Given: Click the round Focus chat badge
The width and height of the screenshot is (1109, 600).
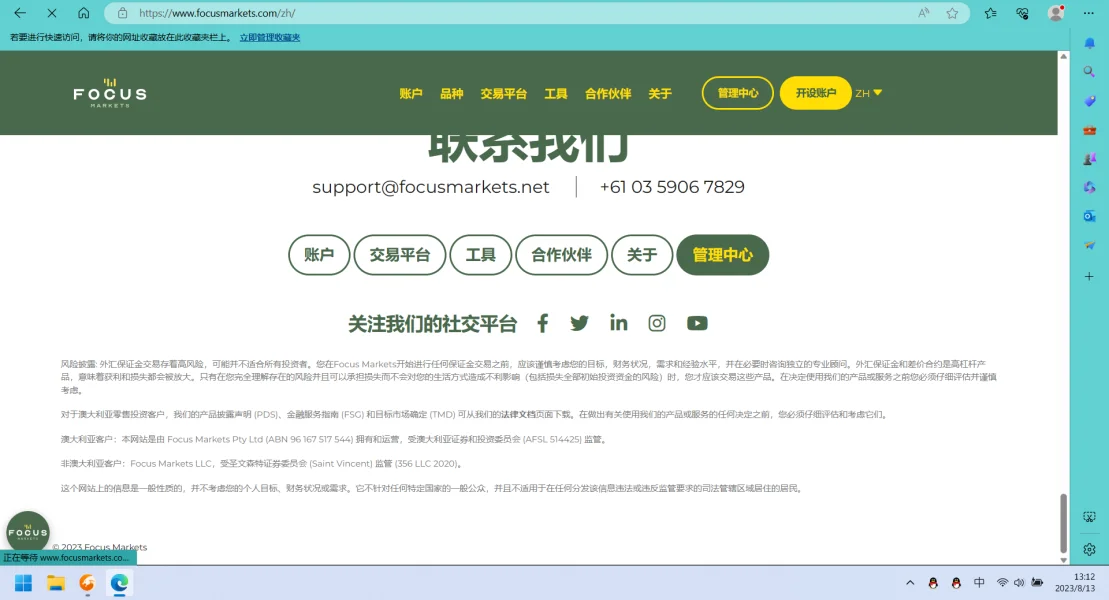Looking at the screenshot, I should [28, 532].
